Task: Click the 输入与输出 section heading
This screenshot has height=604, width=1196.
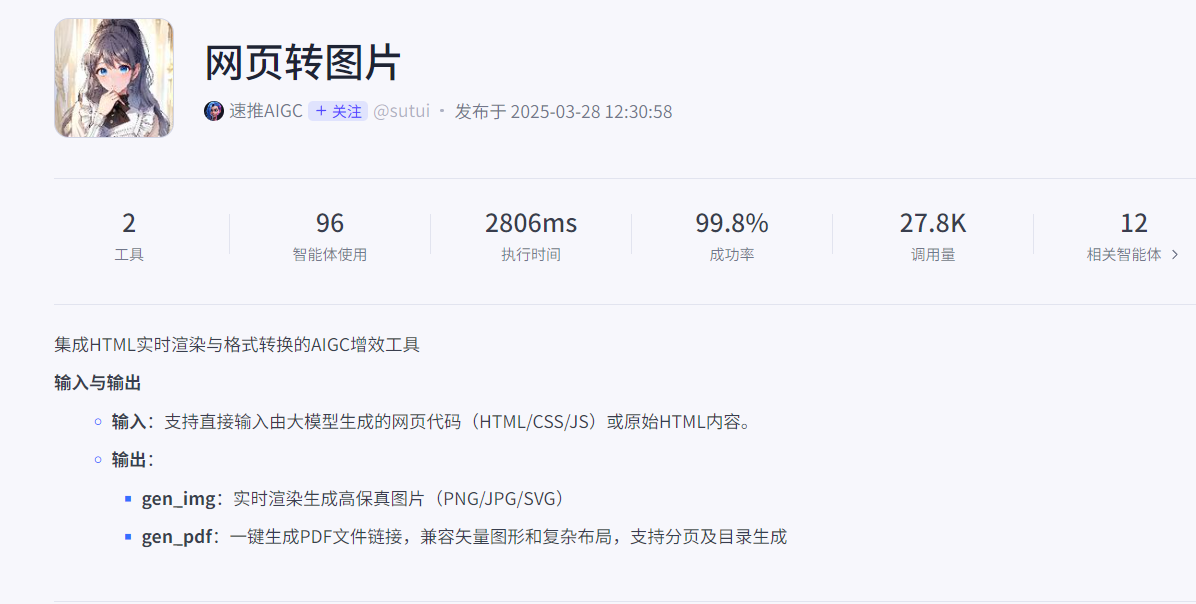Action: (x=98, y=383)
